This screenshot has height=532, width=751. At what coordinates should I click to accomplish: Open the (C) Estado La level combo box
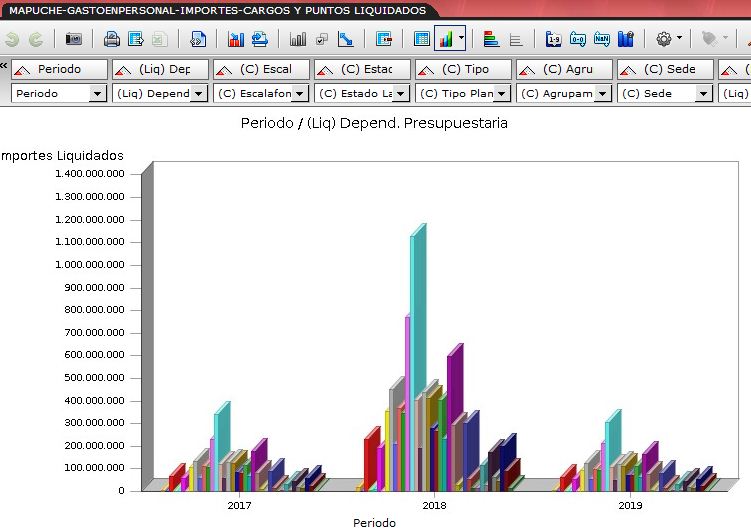tap(362, 93)
